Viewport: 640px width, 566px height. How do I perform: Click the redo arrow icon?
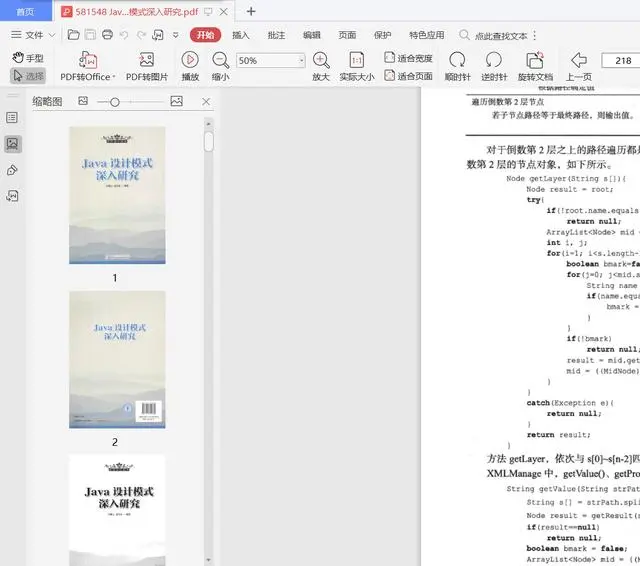point(141,35)
